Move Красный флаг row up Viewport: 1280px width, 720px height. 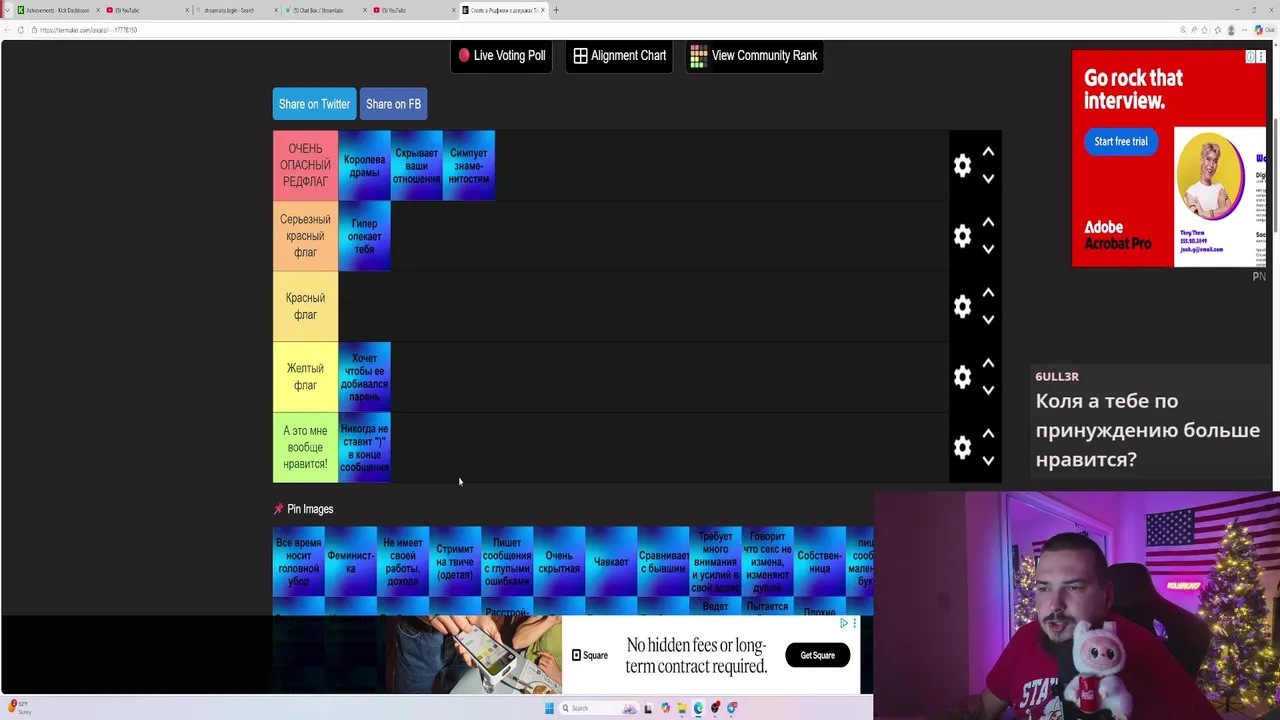[x=988, y=293]
